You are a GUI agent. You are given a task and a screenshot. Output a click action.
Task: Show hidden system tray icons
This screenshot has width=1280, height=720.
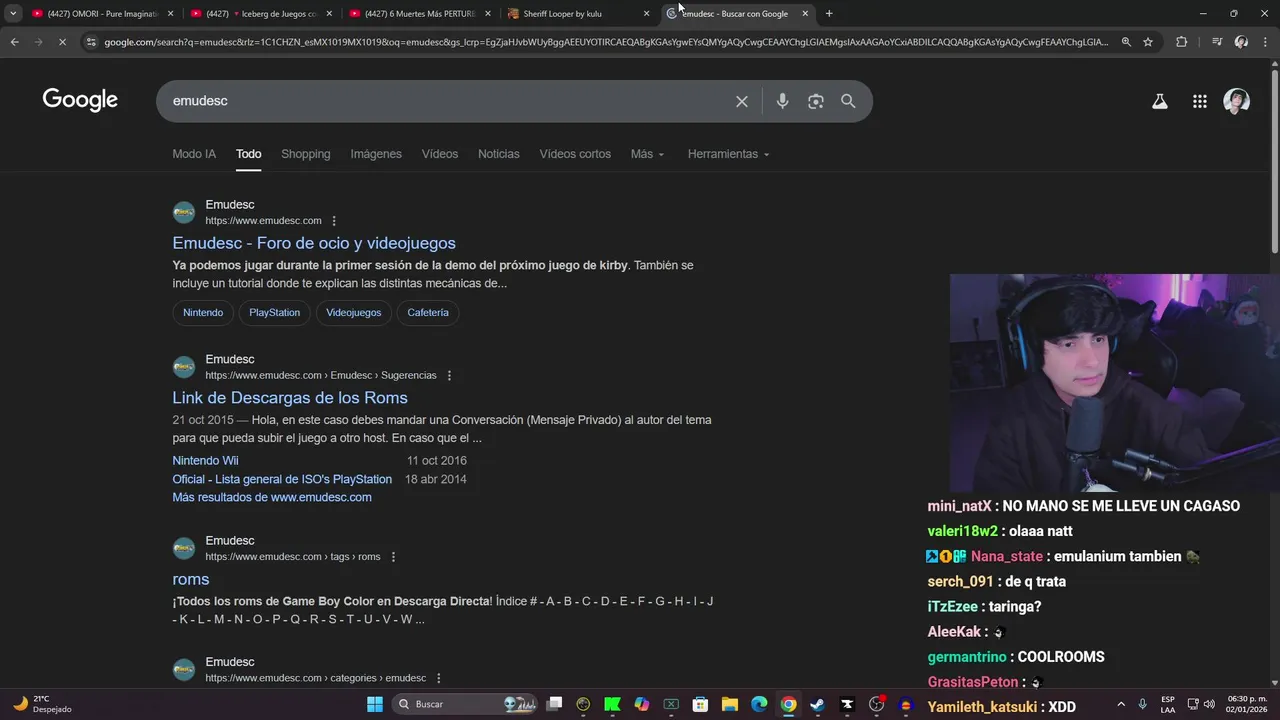tap(1121, 704)
